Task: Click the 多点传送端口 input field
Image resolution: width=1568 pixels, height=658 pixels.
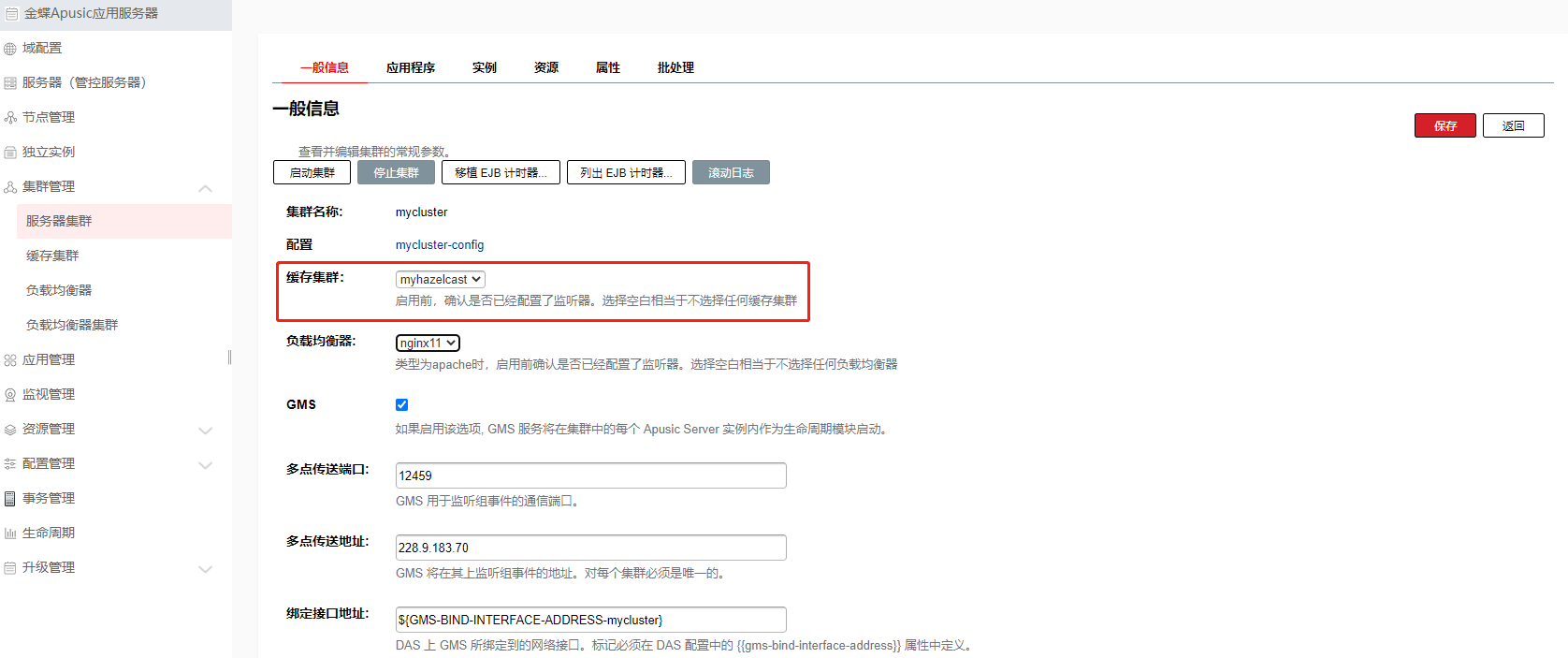Action: 590,475
